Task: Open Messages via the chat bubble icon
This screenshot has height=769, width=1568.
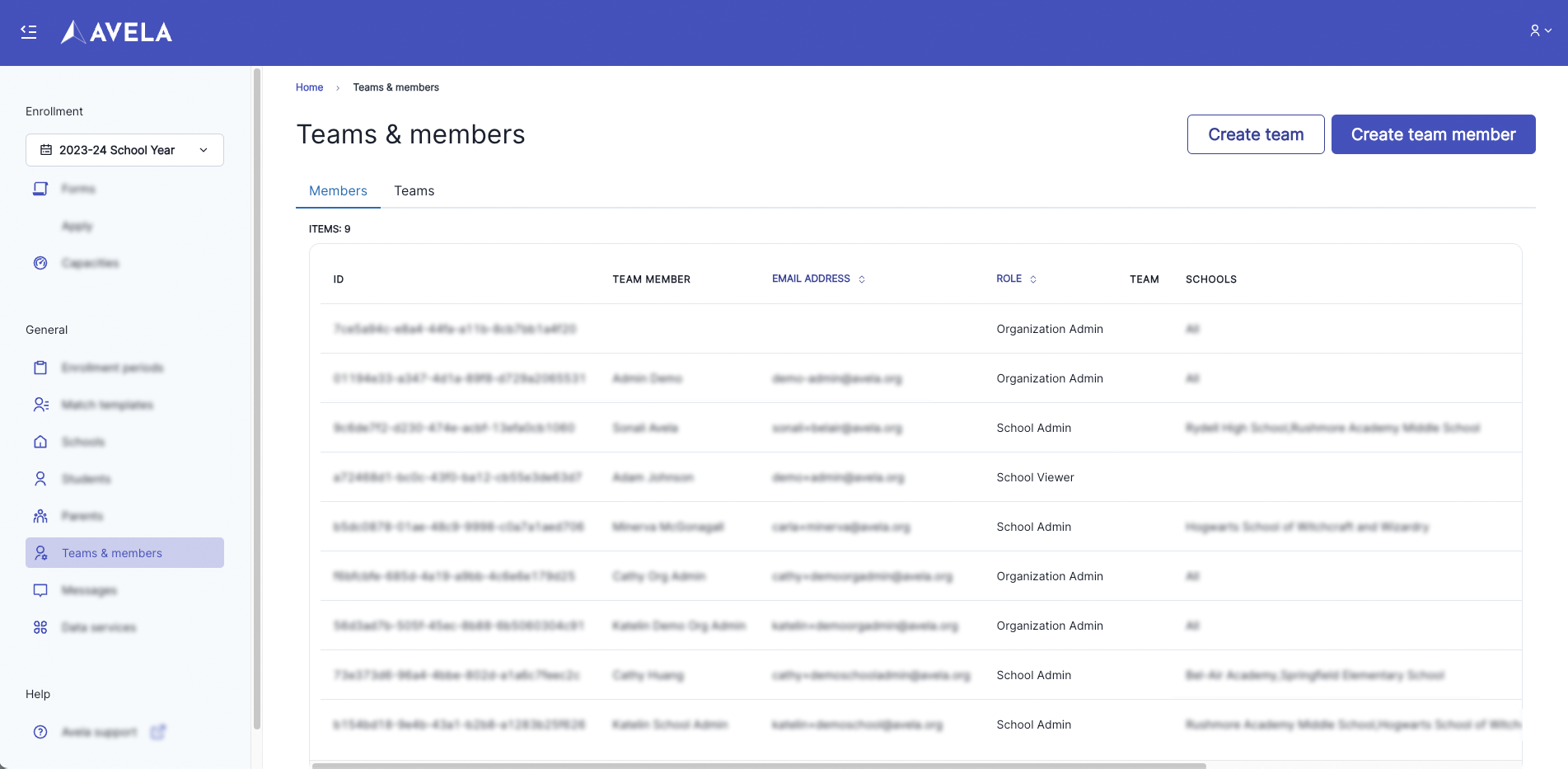Action: [40, 590]
